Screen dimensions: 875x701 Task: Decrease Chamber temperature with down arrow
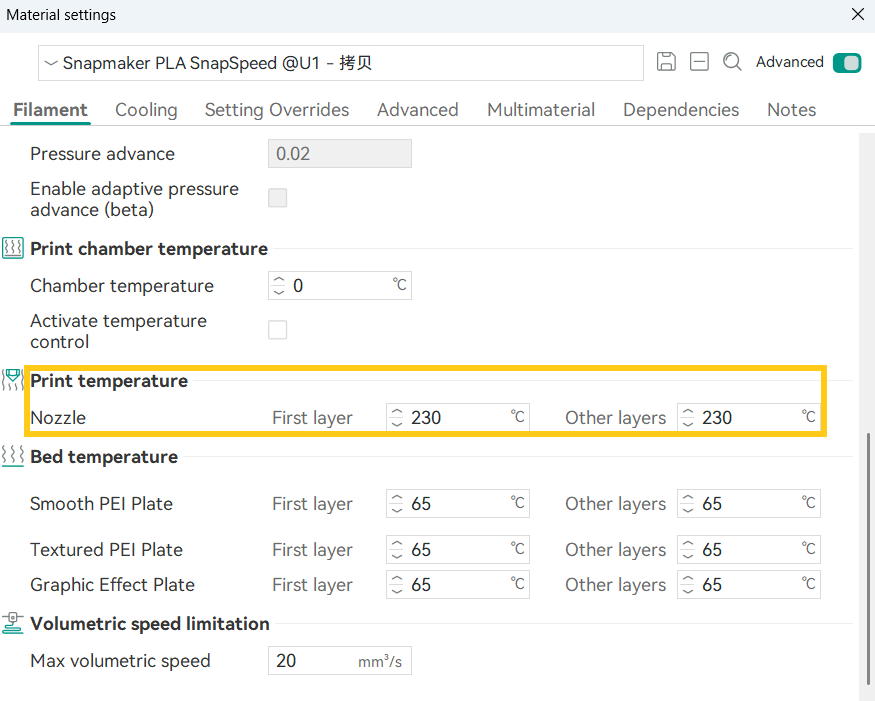279,291
